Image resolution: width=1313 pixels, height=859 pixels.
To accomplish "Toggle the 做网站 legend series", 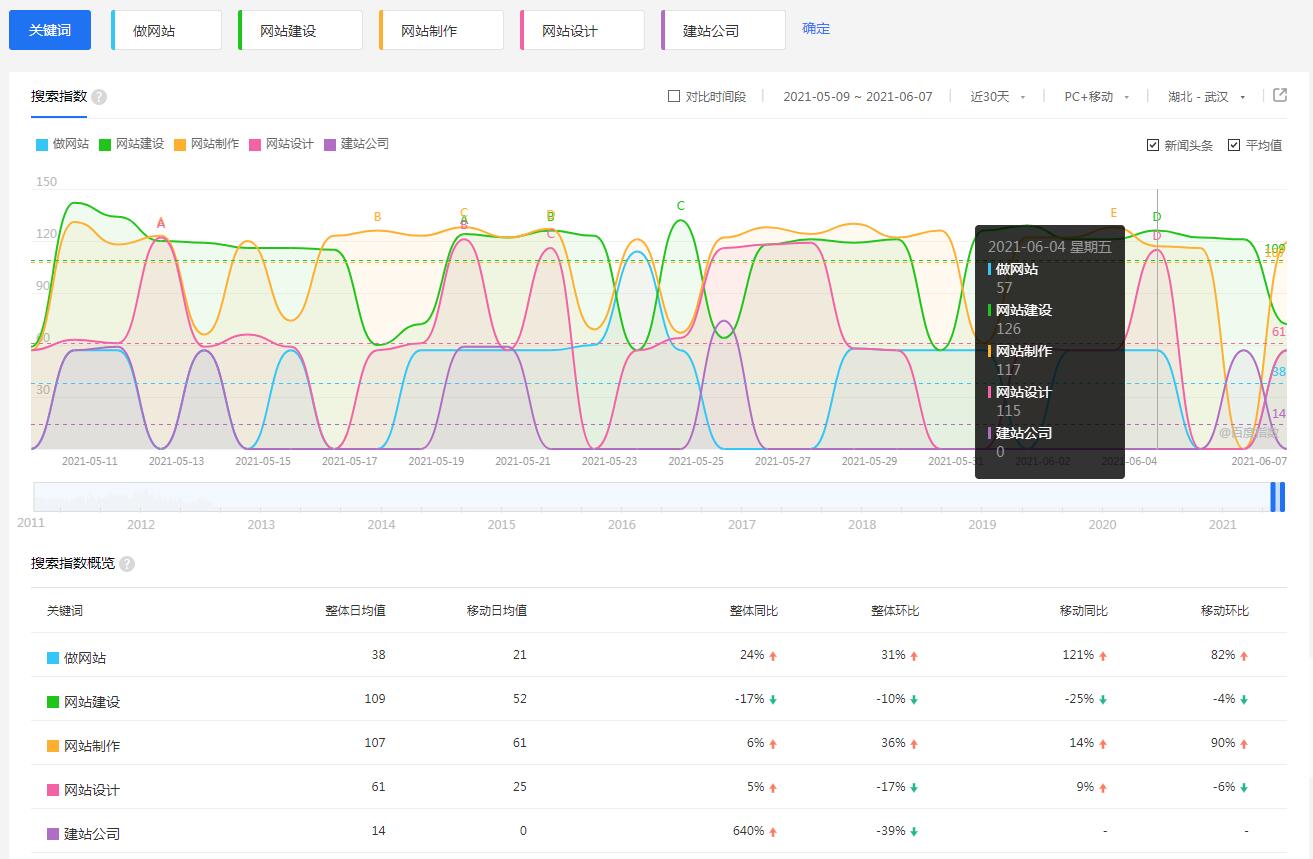I will [x=62, y=144].
